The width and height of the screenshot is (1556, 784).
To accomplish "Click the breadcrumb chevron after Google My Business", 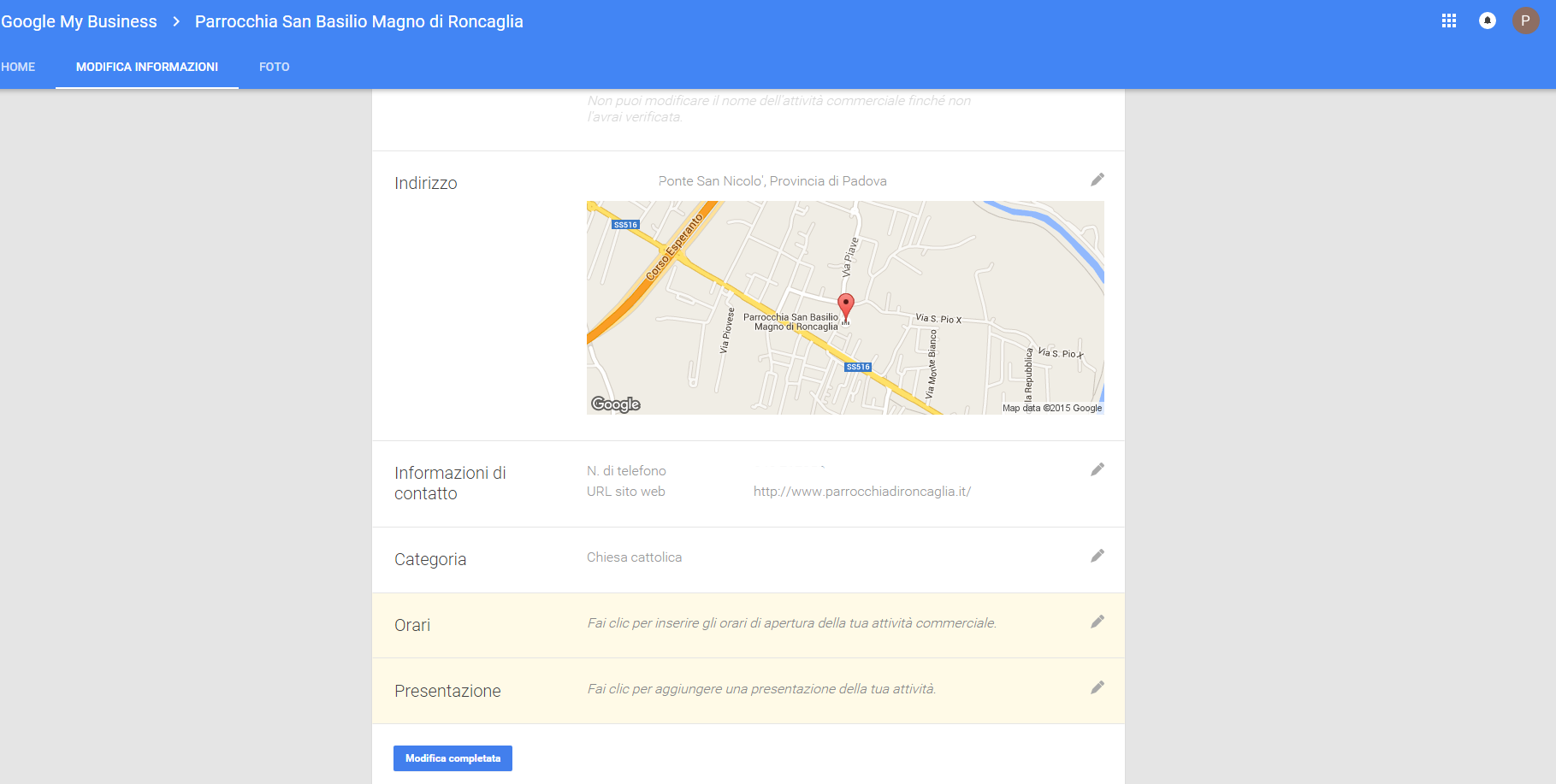I will pyautogui.click(x=176, y=21).
